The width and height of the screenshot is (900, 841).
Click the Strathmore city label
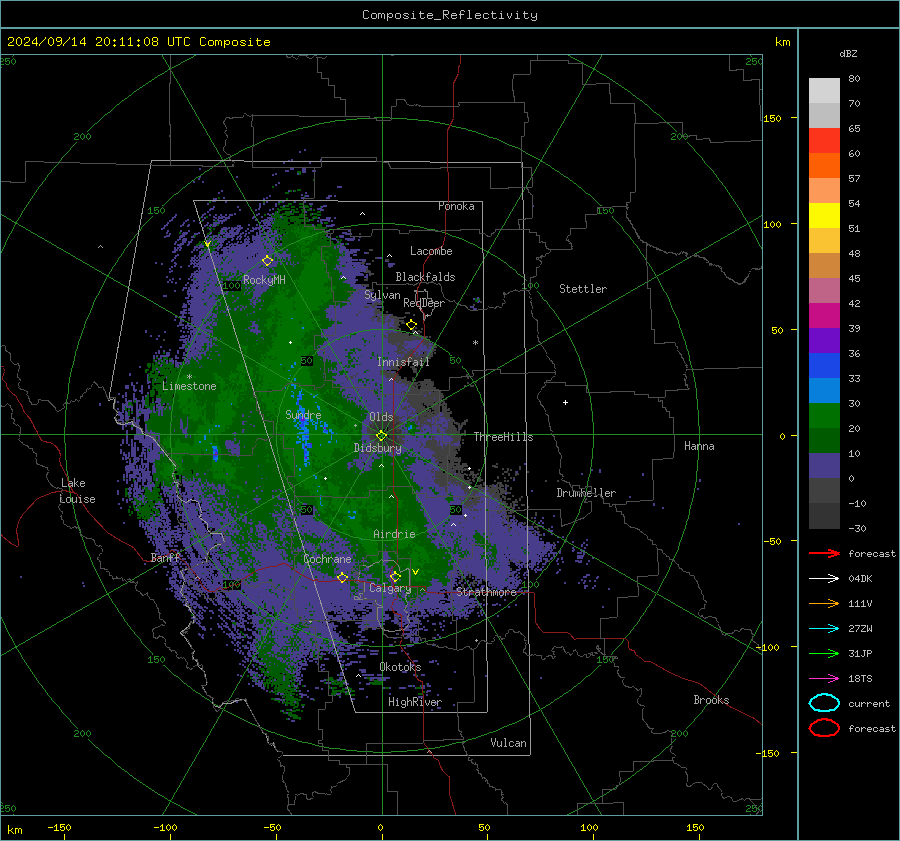pyautogui.click(x=486, y=592)
